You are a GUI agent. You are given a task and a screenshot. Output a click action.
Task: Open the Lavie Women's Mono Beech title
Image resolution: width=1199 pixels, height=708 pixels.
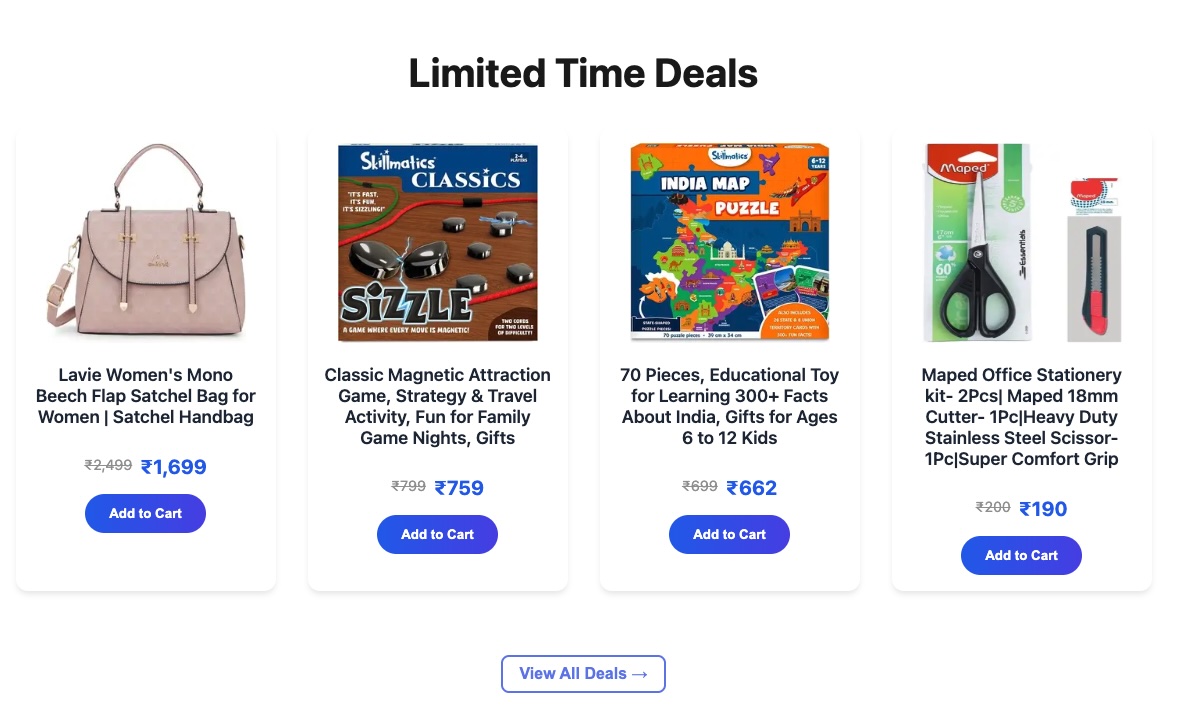146,396
